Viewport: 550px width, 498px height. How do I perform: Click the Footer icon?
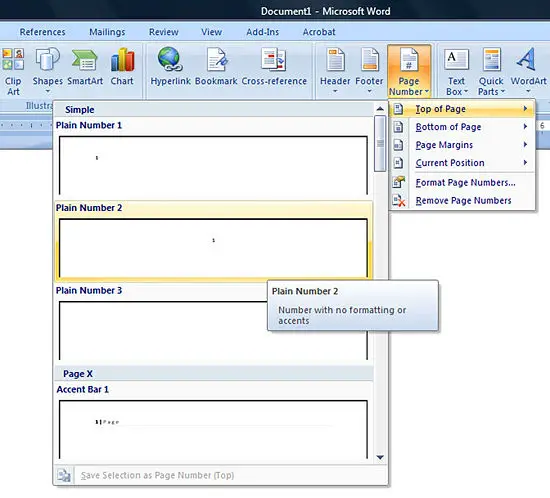pyautogui.click(x=369, y=60)
